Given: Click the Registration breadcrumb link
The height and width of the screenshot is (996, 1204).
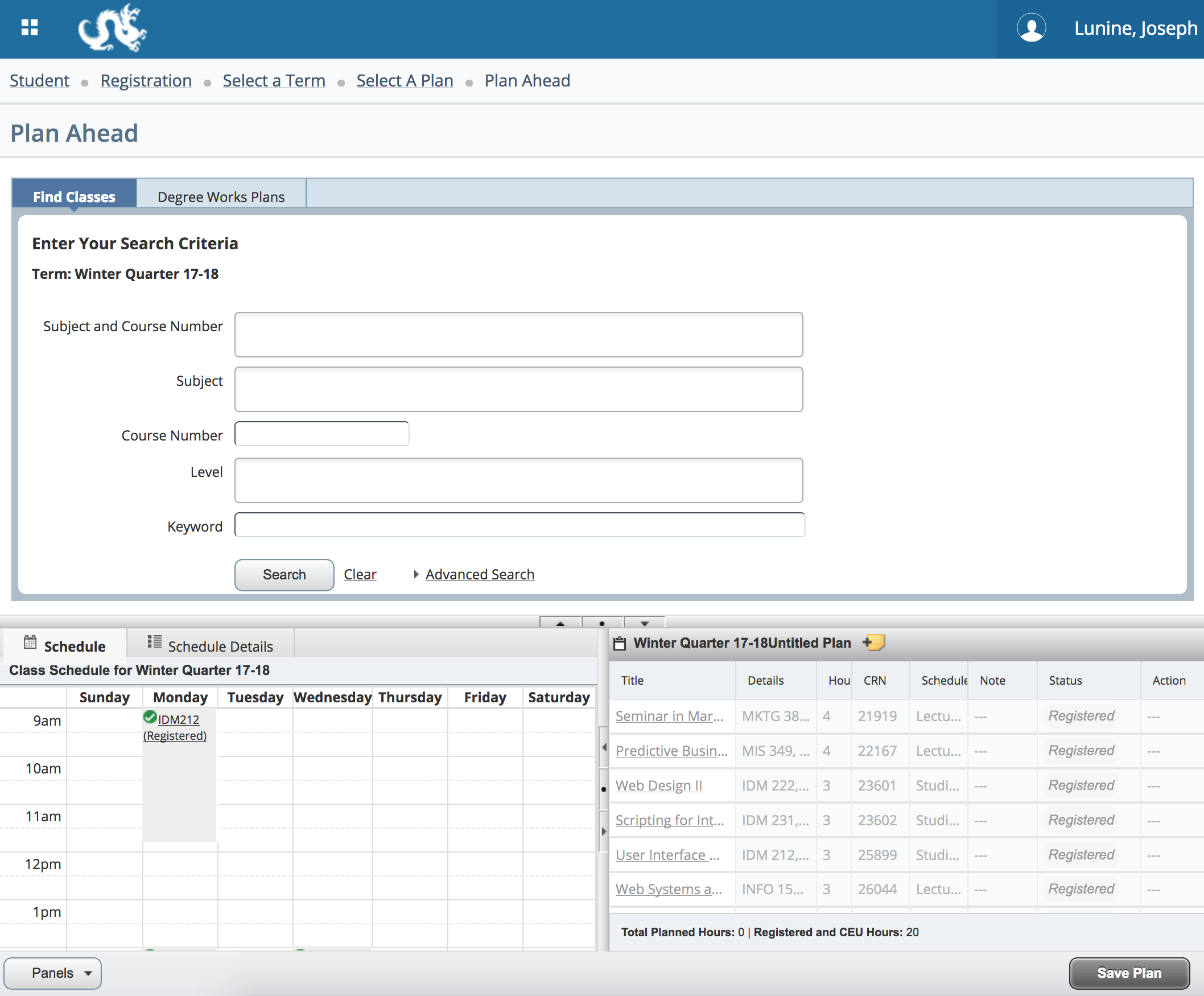Looking at the screenshot, I should pos(147,80).
